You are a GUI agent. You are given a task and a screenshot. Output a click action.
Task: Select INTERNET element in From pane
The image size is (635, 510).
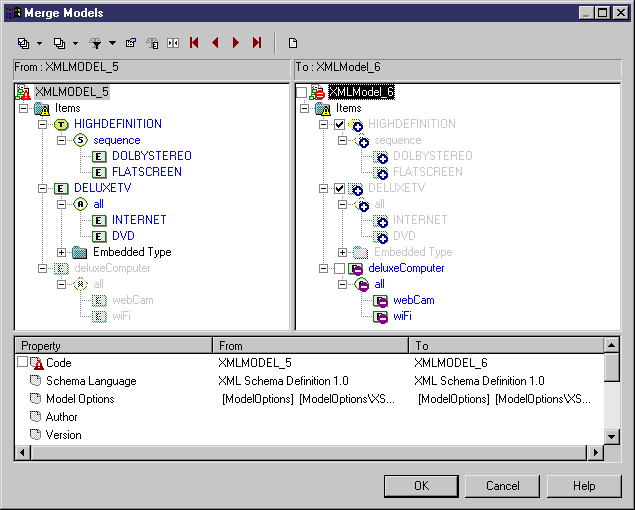coord(139,220)
